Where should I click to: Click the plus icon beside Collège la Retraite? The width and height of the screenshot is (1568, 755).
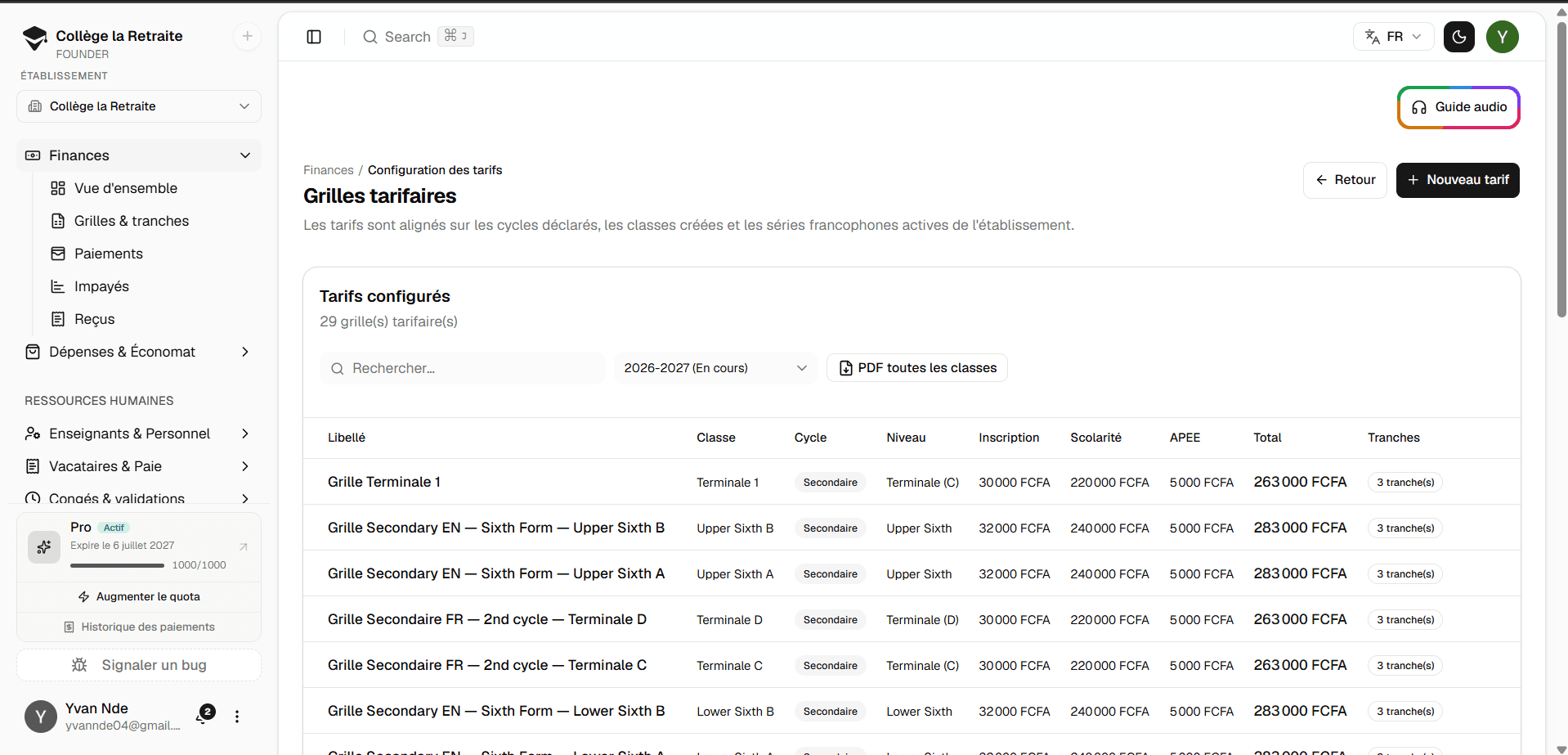point(247,36)
